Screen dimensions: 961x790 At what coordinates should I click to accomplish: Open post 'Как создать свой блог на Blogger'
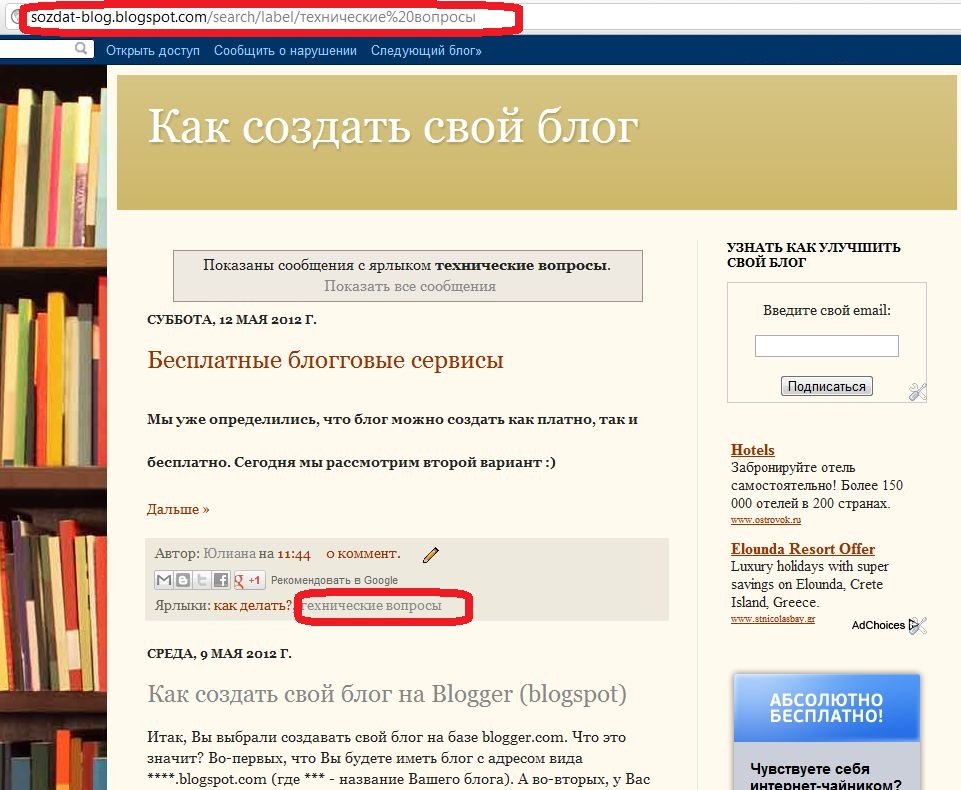pyautogui.click(x=387, y=694)
